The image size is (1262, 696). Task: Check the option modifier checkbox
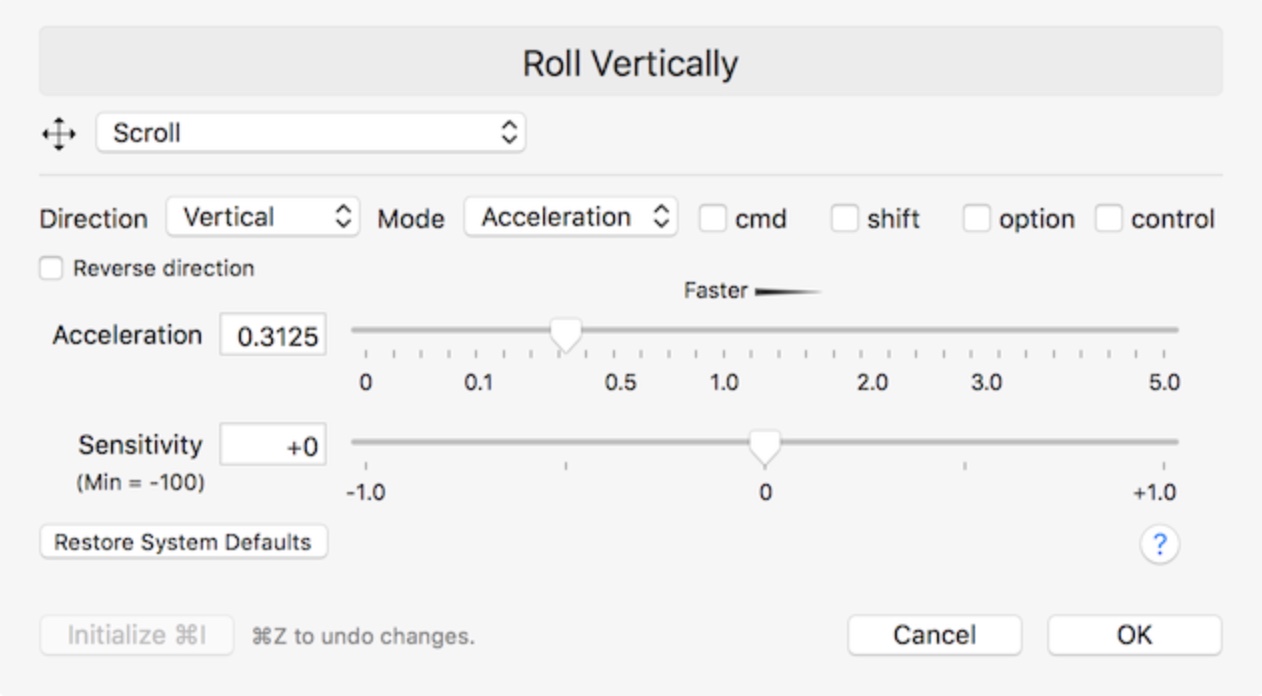pyautogui.click(x=977, y=219)
